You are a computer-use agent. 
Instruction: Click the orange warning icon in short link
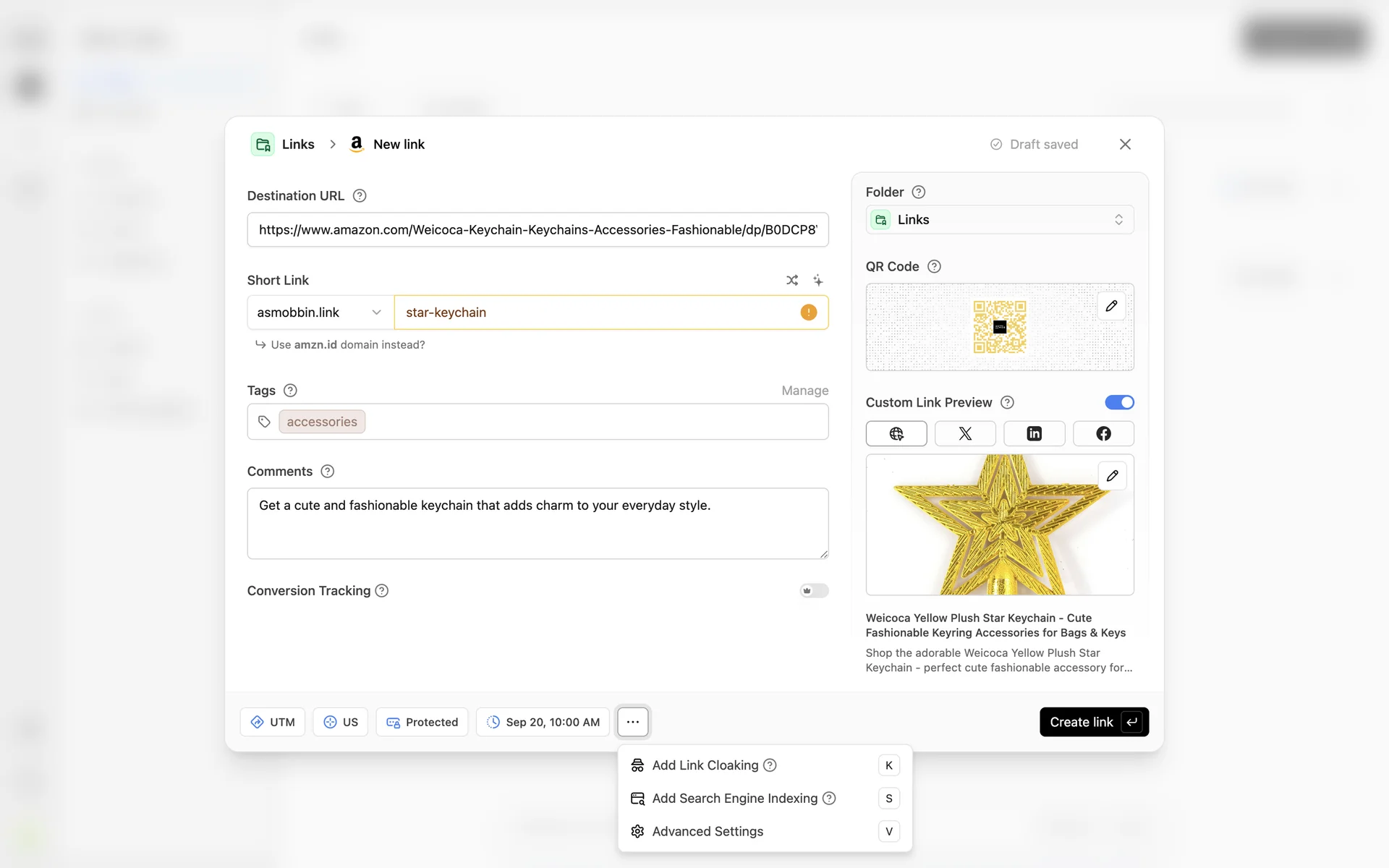pos(808,312)
